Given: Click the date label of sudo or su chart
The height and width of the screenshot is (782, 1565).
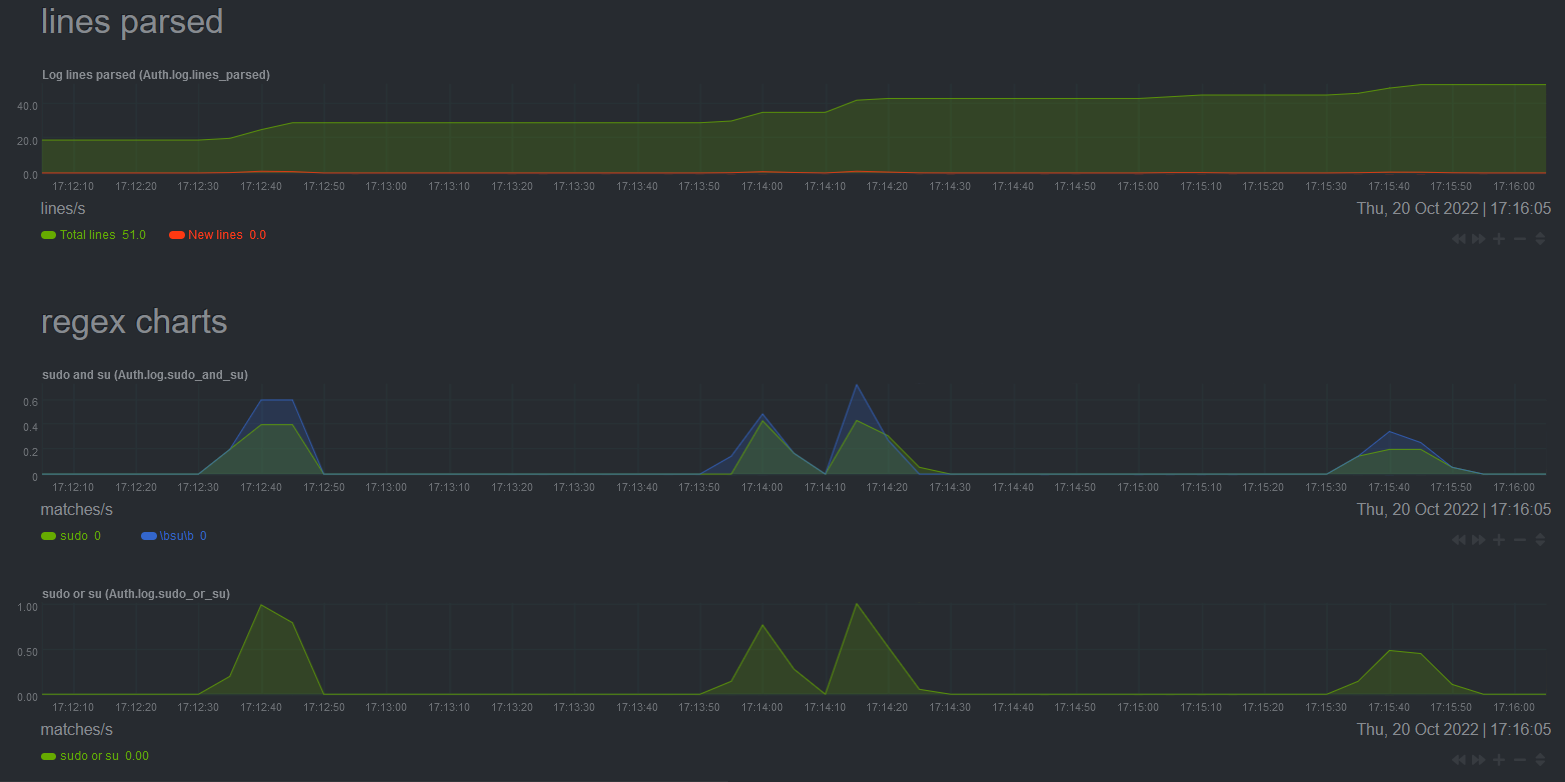Looking at the screenshot, I should [1454, 730].
